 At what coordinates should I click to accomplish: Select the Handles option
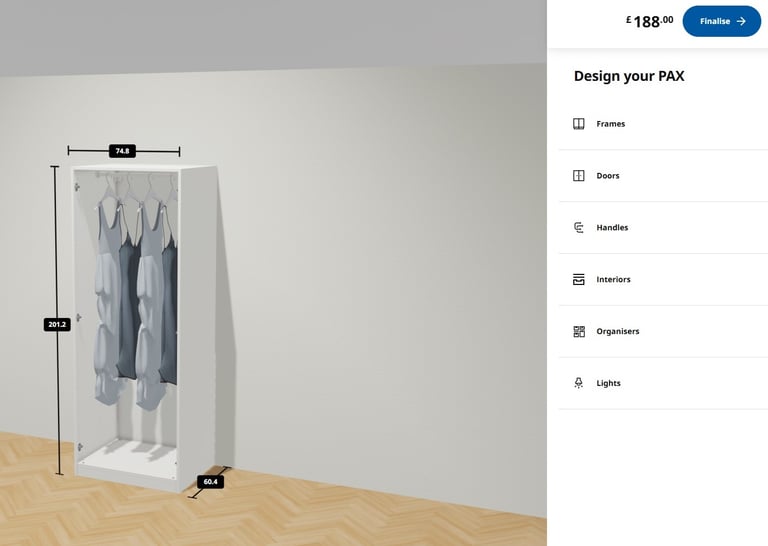point(663,228)
